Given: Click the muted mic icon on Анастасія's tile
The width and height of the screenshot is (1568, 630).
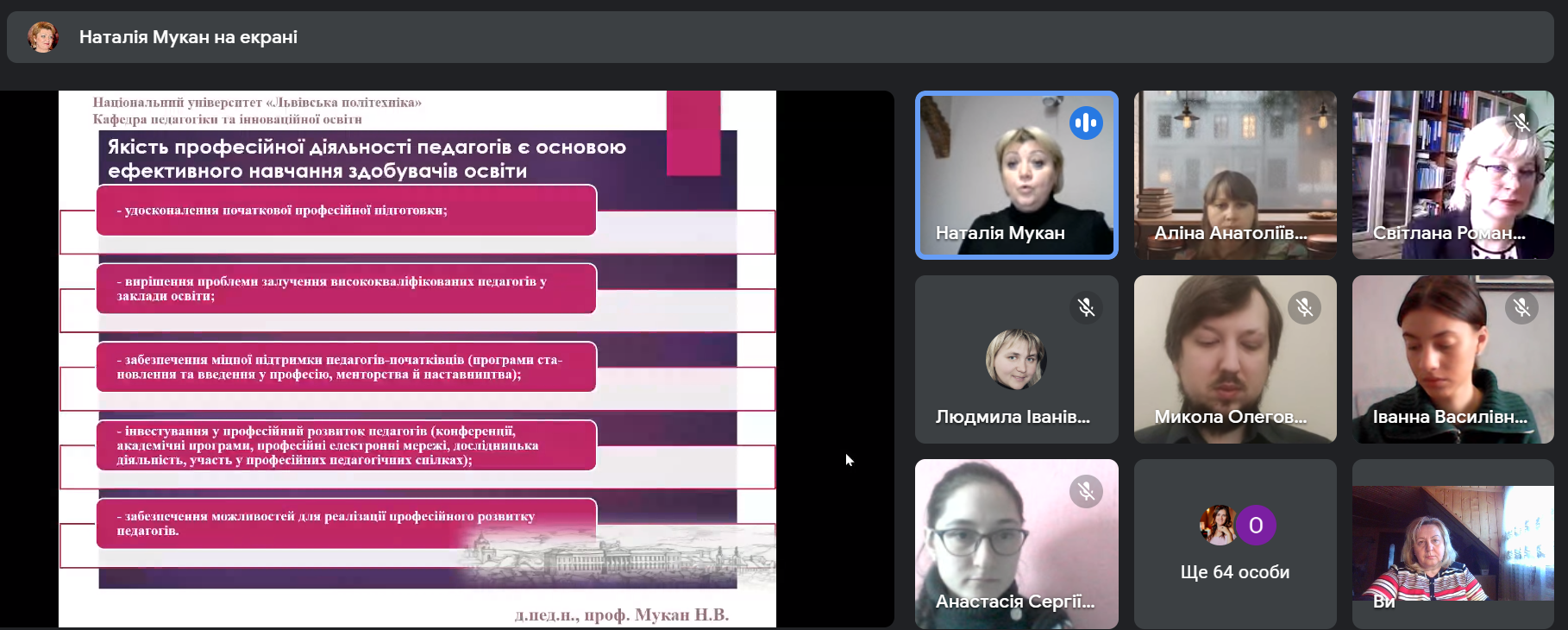Looking at the screenshot, I should click(1086, 491).
